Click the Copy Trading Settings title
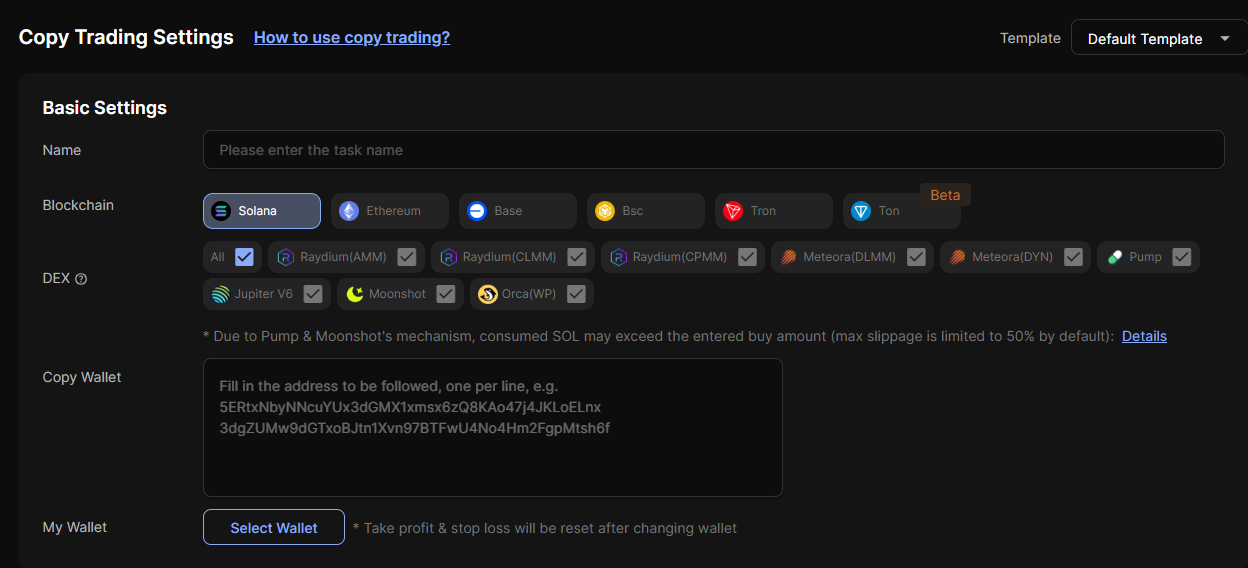This screenshot has height=568, width=1248. click(x=126, y=37)
